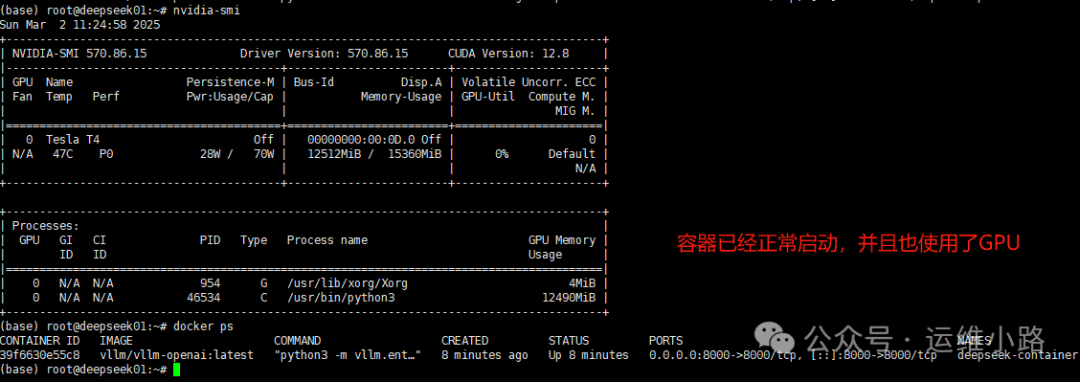Select the 0% GPU-Util value
Image resolution: width=1080 pixels, height=382 pixels.
pyautogui.click(x=502, y=154)
